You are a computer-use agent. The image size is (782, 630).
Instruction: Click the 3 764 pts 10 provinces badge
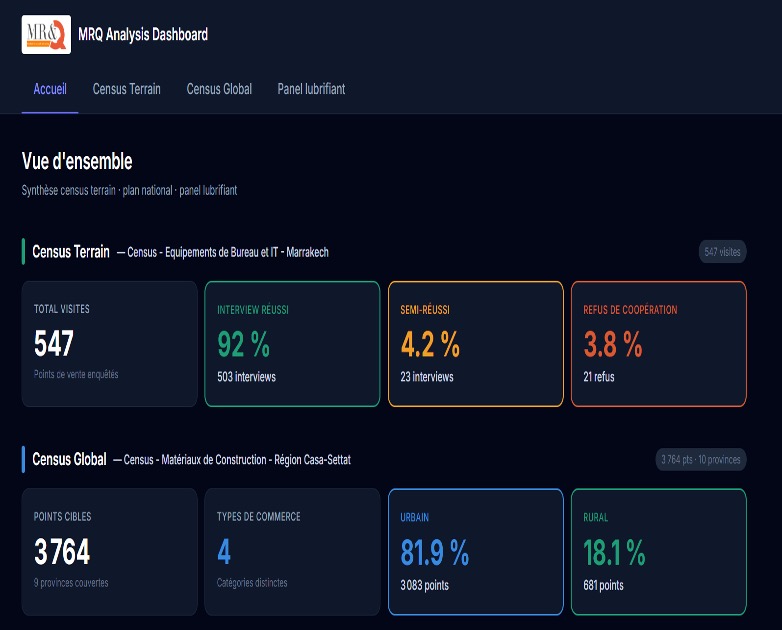click(x=701, y=460)
